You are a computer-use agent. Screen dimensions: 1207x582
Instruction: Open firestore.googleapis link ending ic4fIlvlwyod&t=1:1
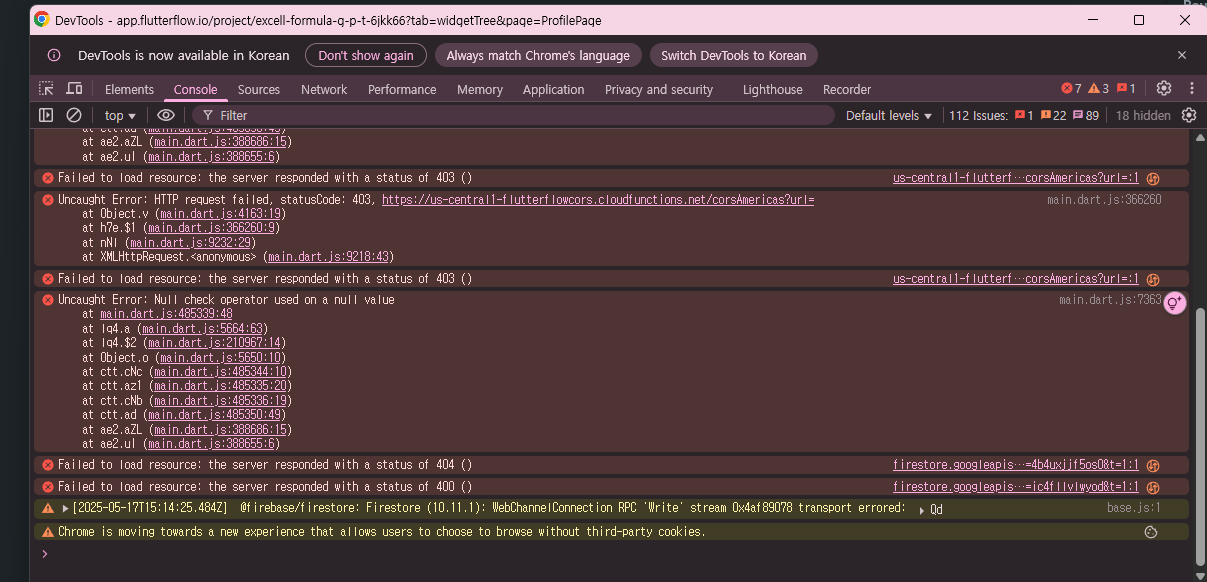[1016, 487]
